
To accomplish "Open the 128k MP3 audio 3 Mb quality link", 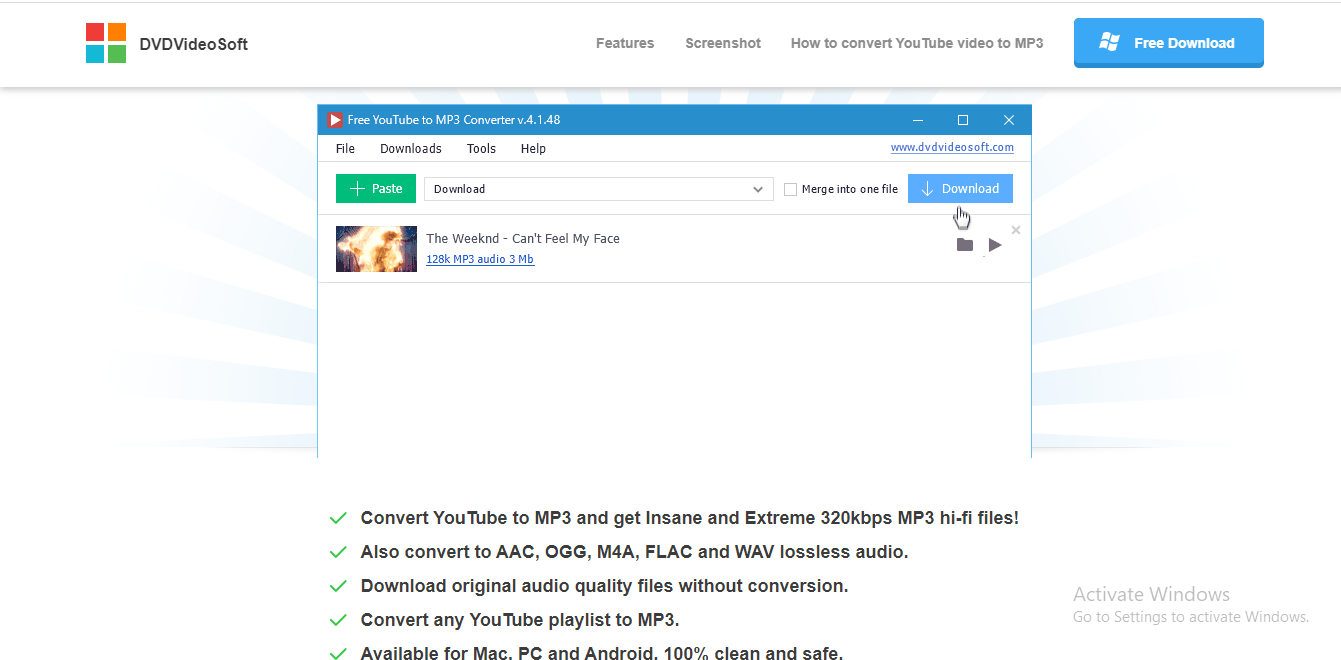I will tap(480, 259).
